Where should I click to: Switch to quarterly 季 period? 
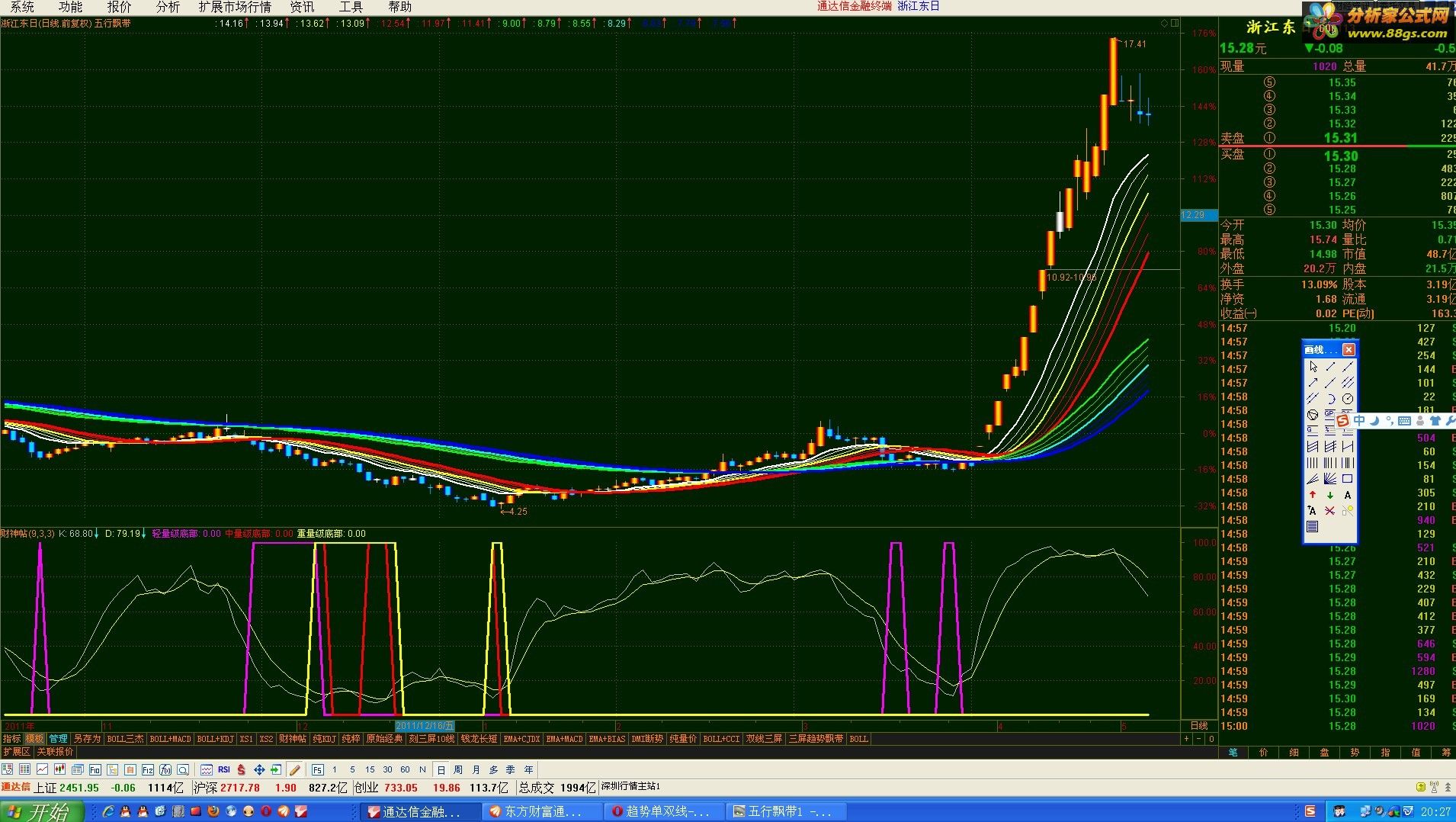click(x=511, y=769)
